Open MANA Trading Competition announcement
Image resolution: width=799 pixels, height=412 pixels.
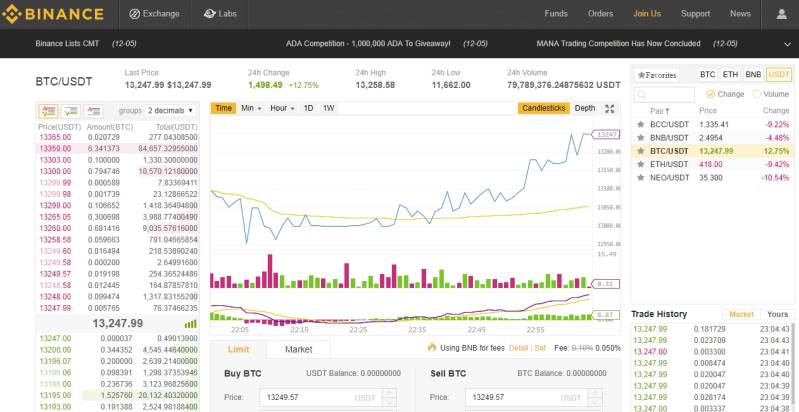tap(618, 44)
